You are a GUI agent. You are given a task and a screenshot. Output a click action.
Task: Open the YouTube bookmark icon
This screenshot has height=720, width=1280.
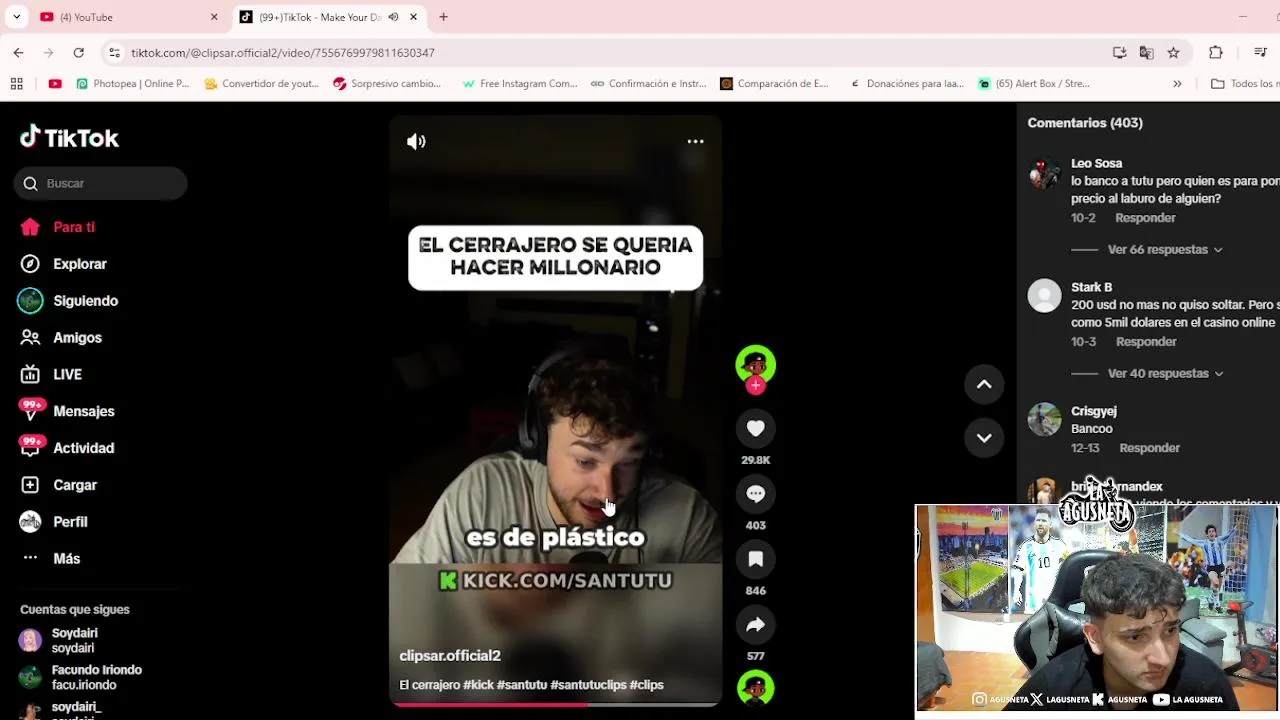[x=55, y=84]
